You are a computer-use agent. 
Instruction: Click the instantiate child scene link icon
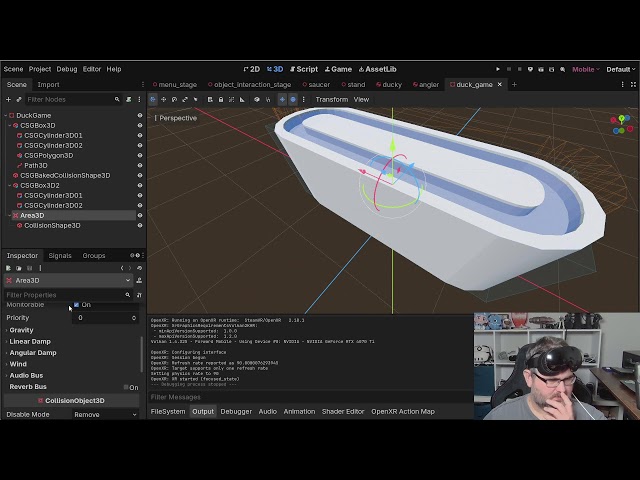[19, 99]
